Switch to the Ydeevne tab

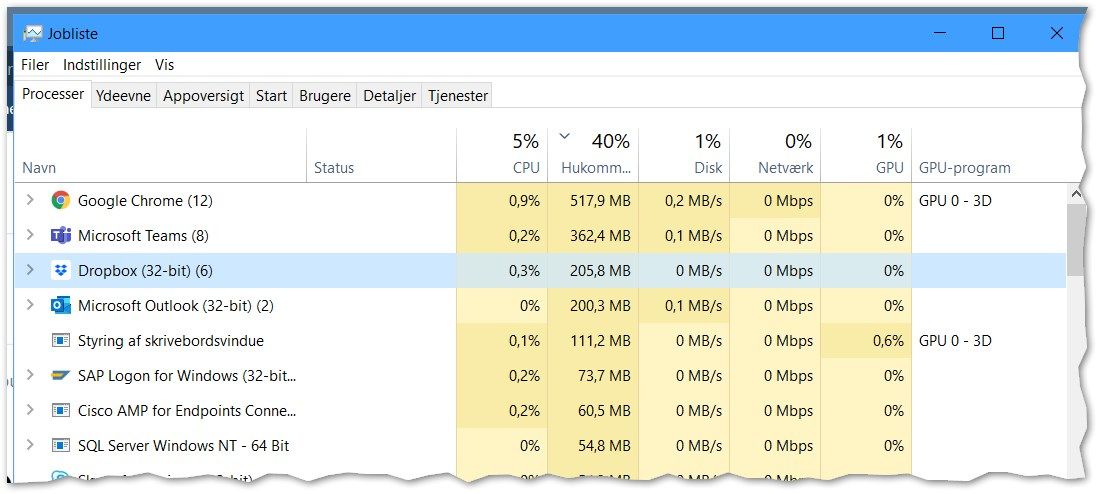click(123, 96)
